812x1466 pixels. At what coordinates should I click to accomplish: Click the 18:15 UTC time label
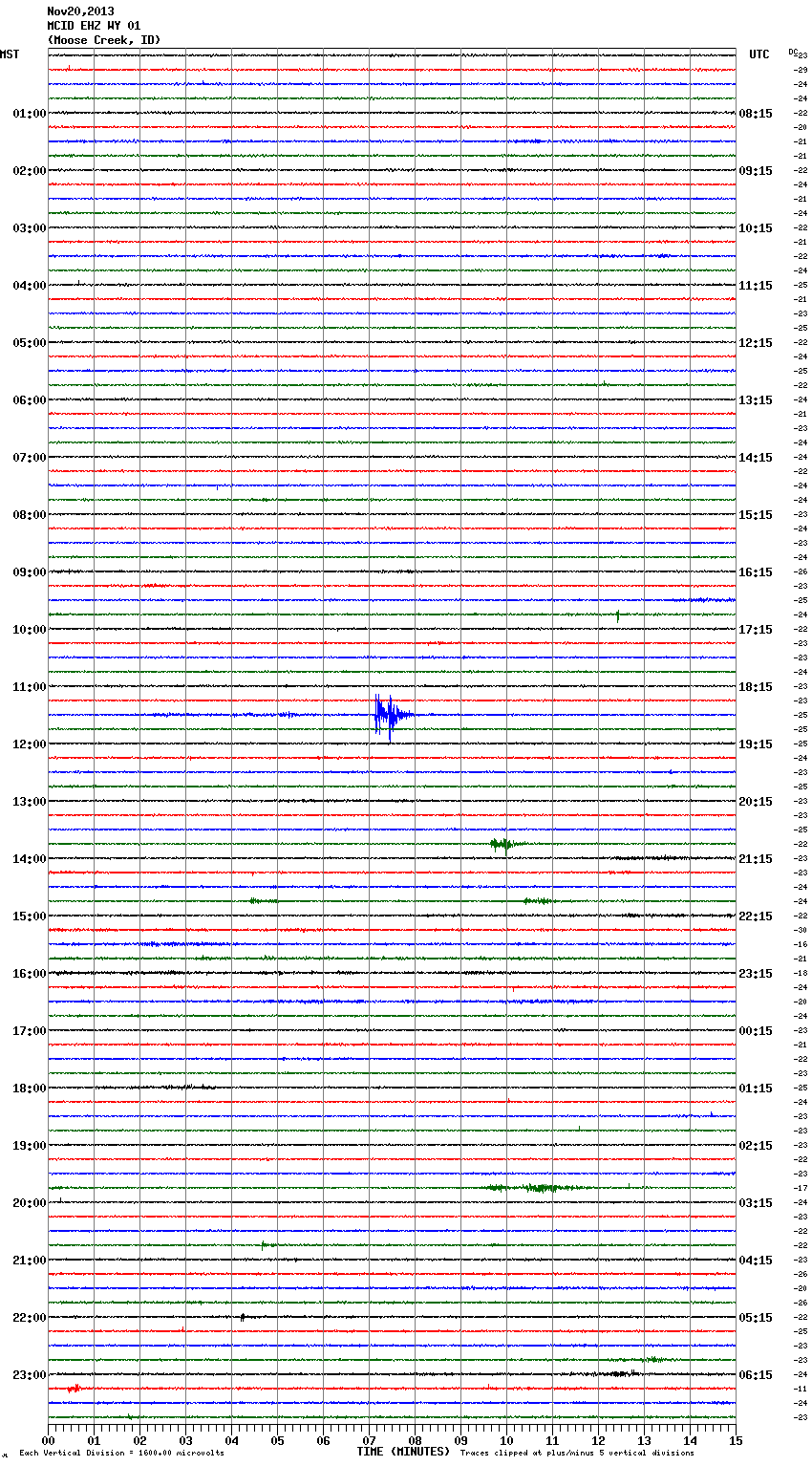click(x=756, y=687)
